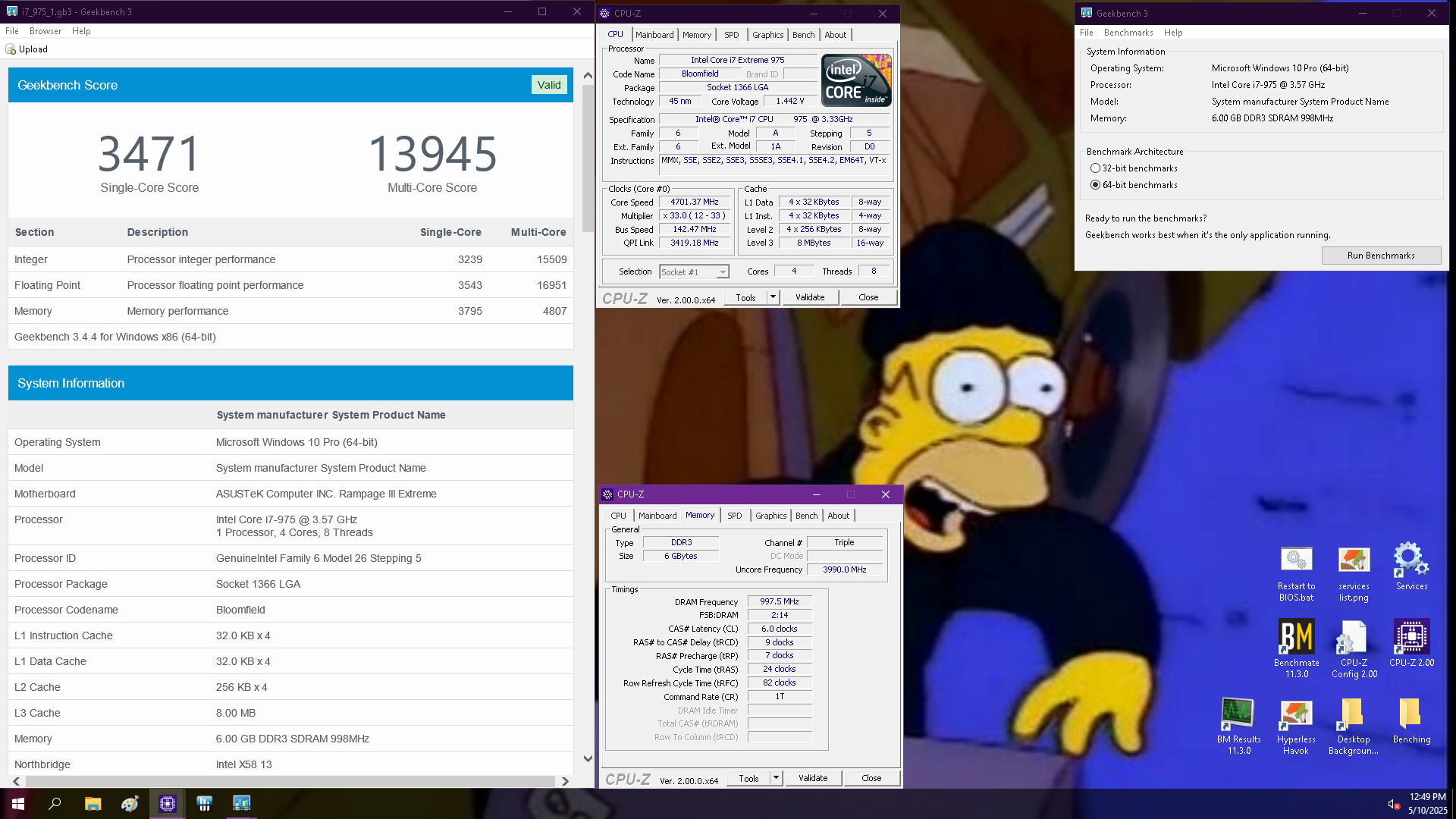
Task: Open CPU-Z Config 2.00 desktop icon
Action: coord(1354,648)
